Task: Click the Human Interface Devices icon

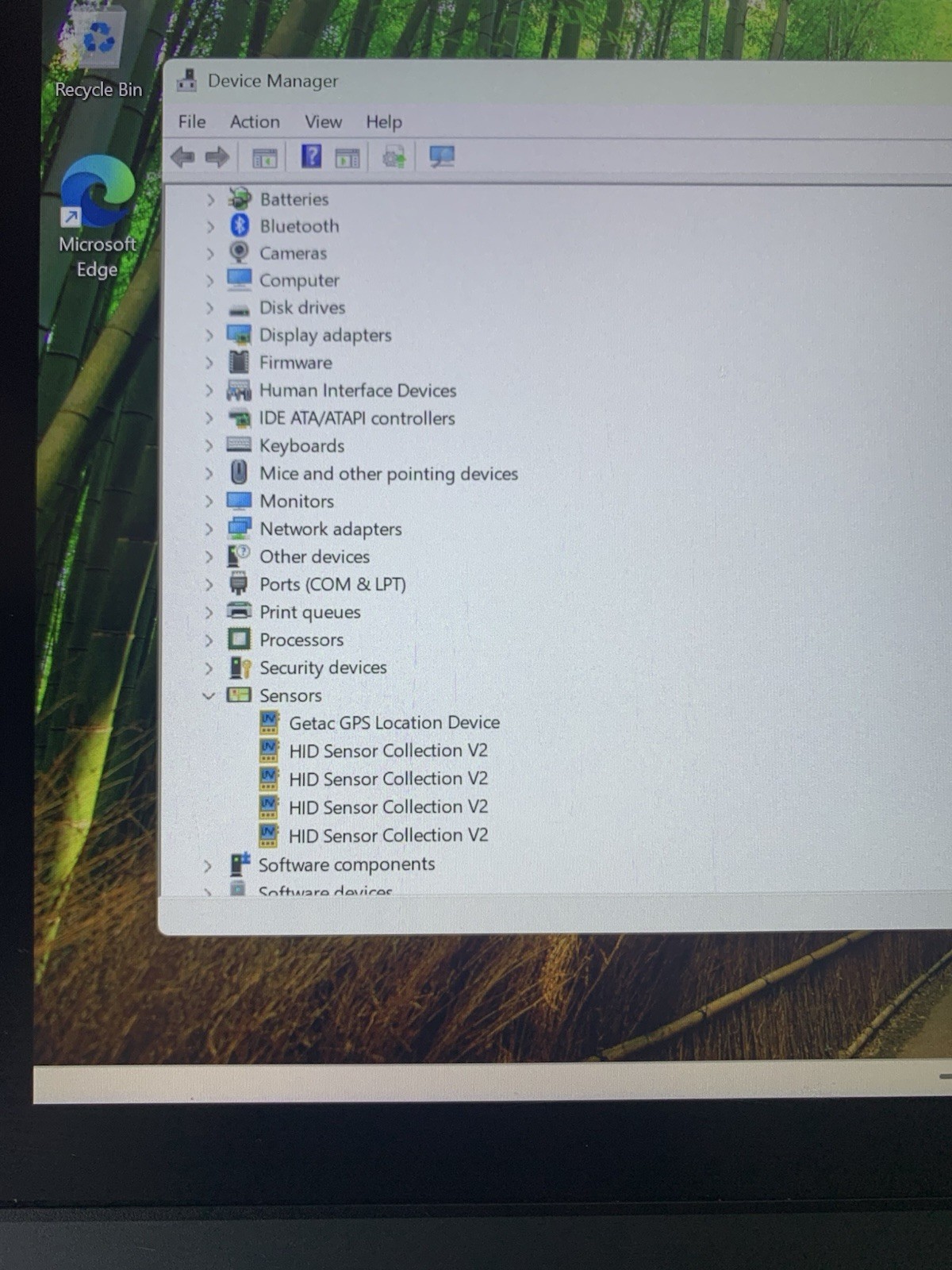Action: 239,390
